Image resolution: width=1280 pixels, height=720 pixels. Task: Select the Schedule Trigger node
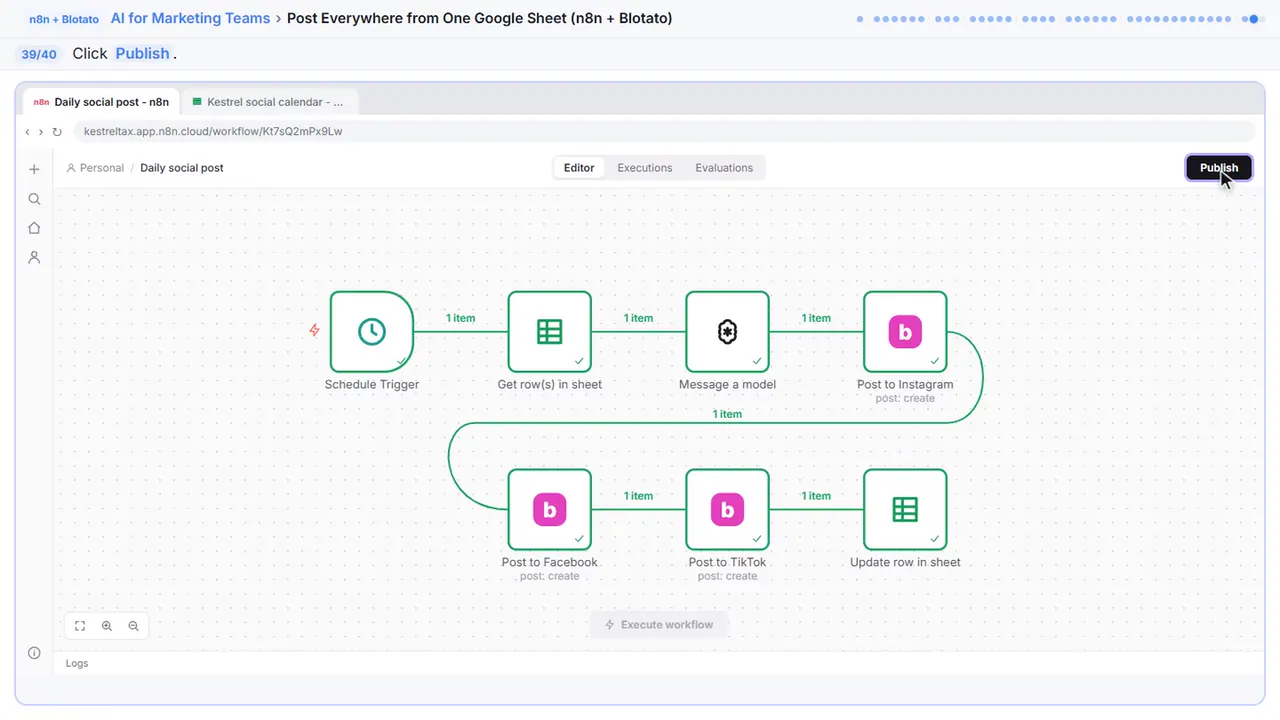point(372,332)
